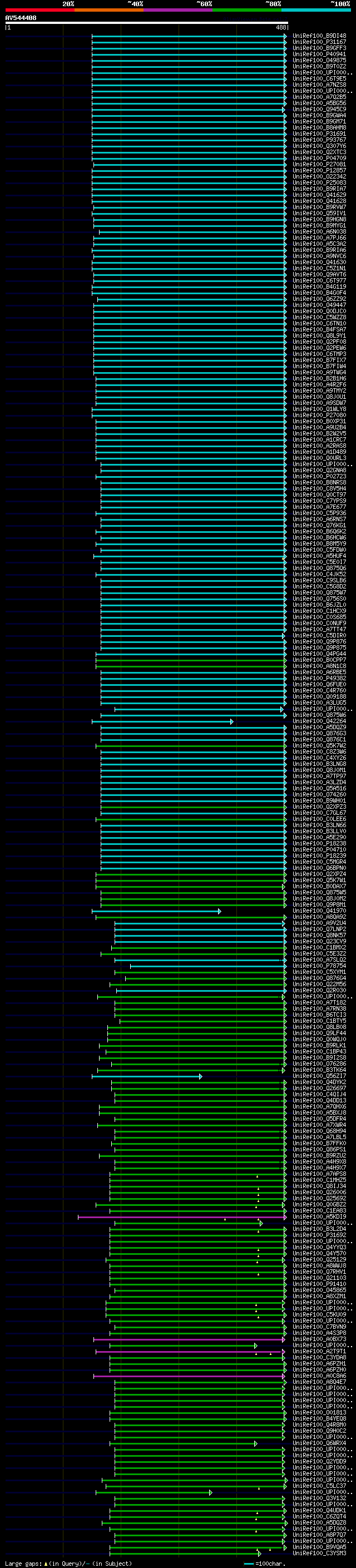The width and height of the screenshot is (356, 1568).
Task: Click UniRef100_Q26006 label
Action: (319, 1193)
